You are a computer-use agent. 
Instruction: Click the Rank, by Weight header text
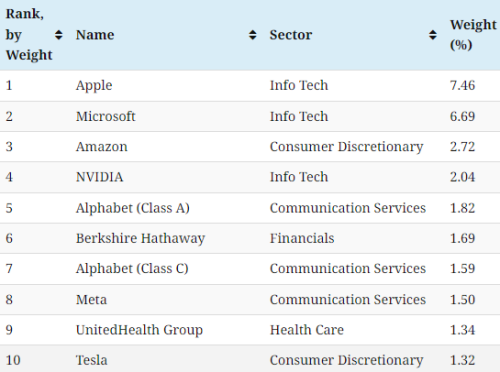tap(29, 35)
